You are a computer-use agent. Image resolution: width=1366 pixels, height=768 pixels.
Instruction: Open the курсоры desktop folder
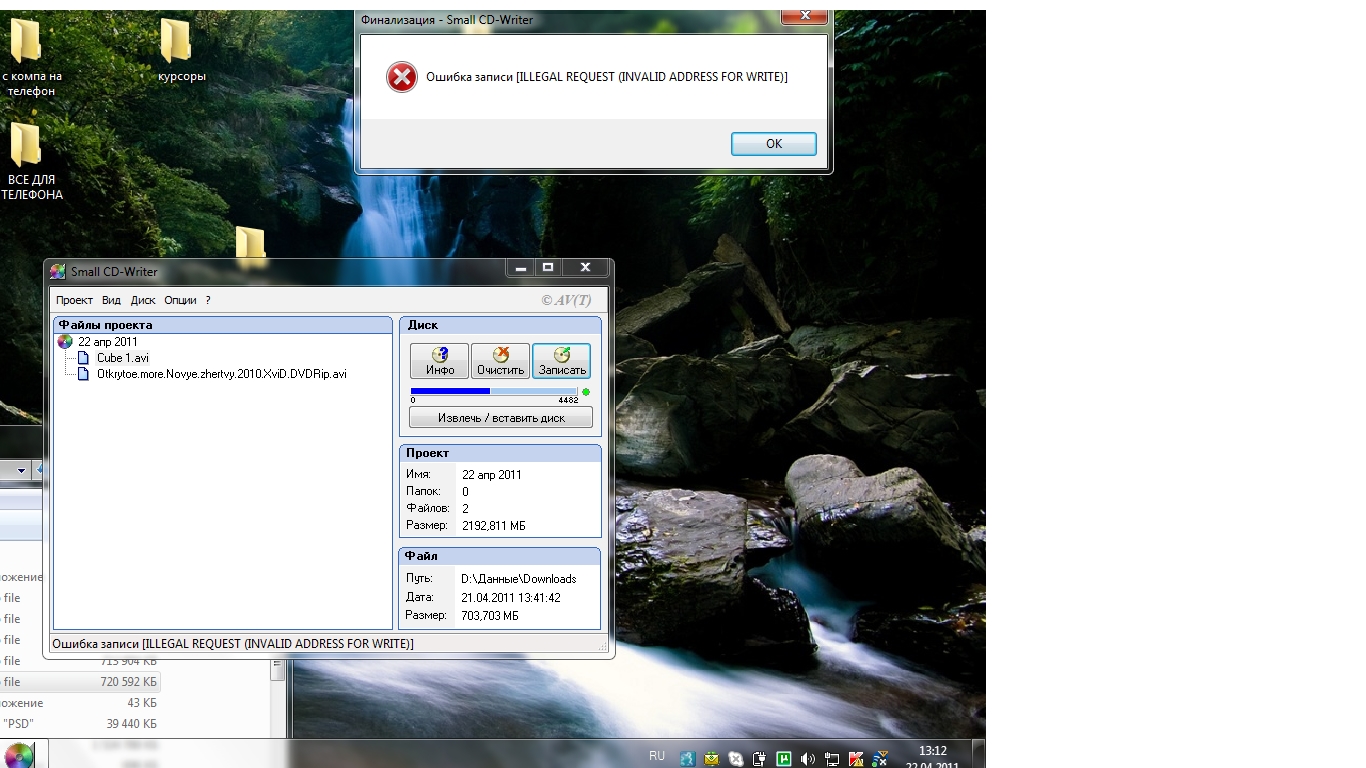click(x=181, y=50)
